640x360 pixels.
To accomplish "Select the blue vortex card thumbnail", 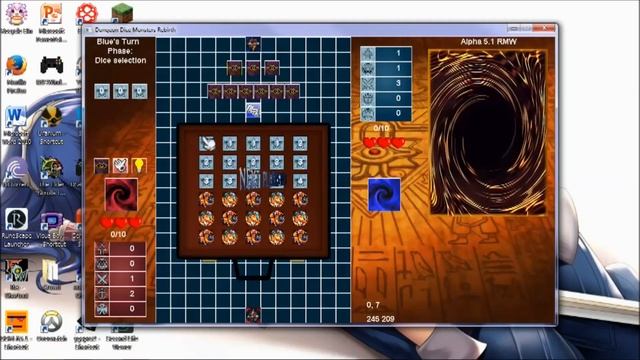I will click(x=384, y=195).
